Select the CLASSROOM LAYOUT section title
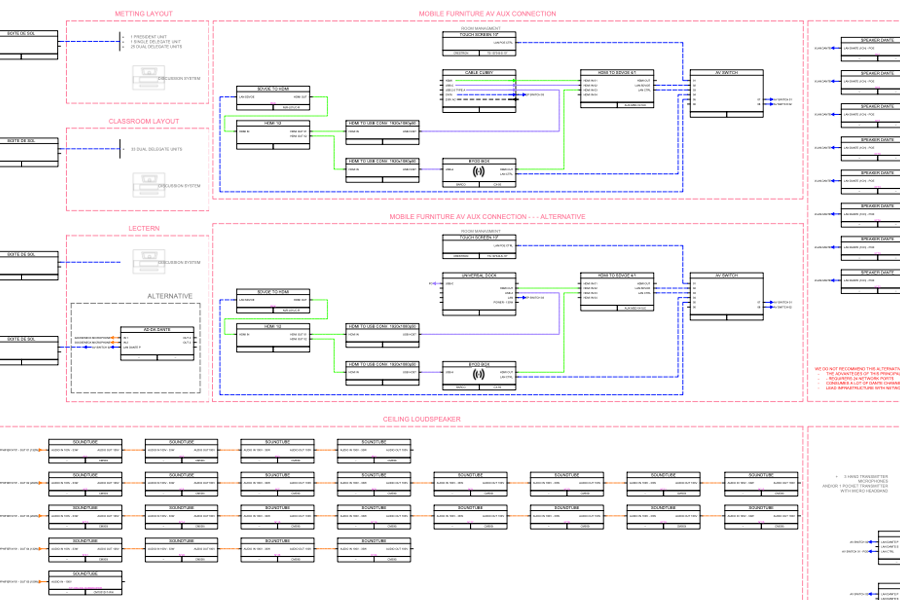 point(143,121)
